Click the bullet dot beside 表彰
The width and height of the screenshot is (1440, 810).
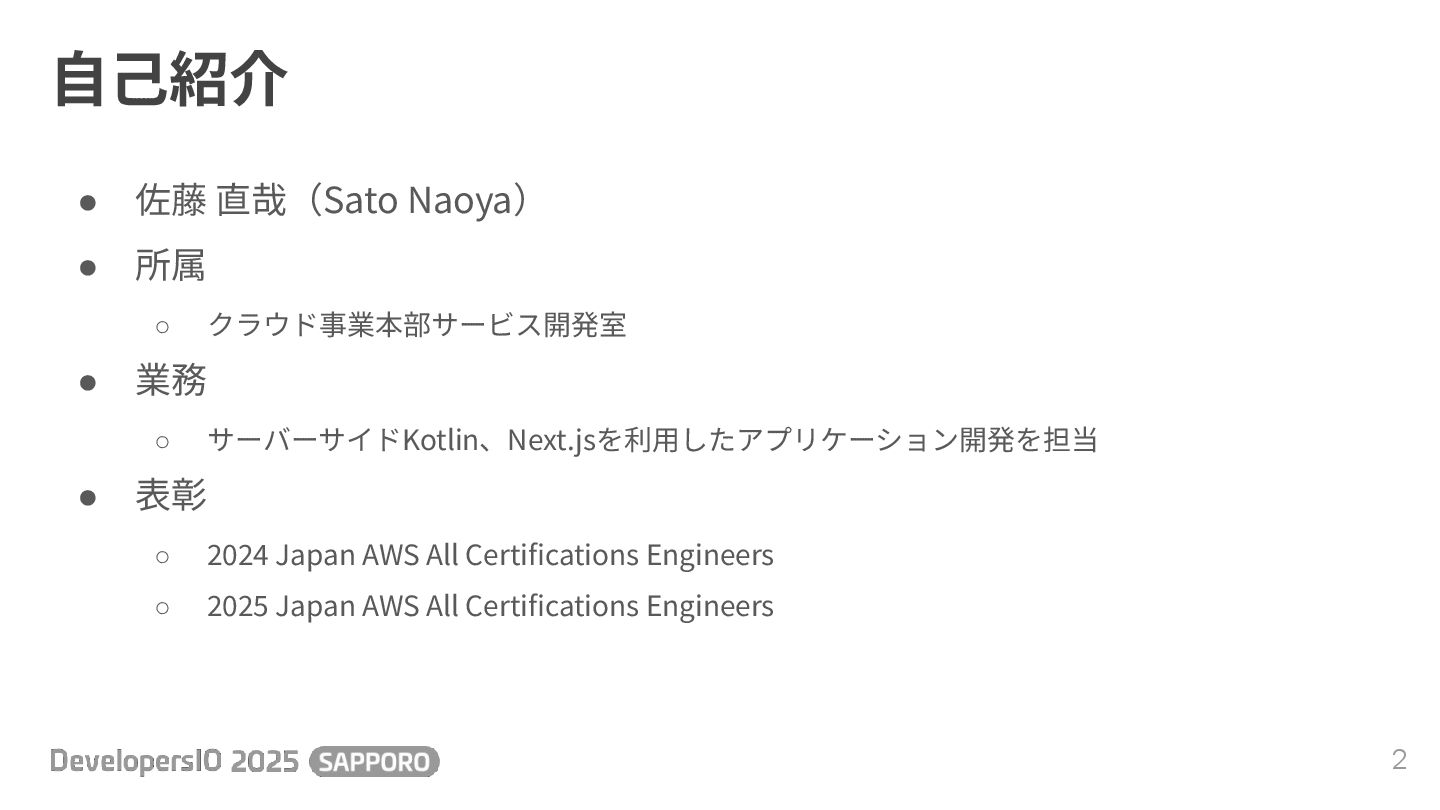(88, 498)
